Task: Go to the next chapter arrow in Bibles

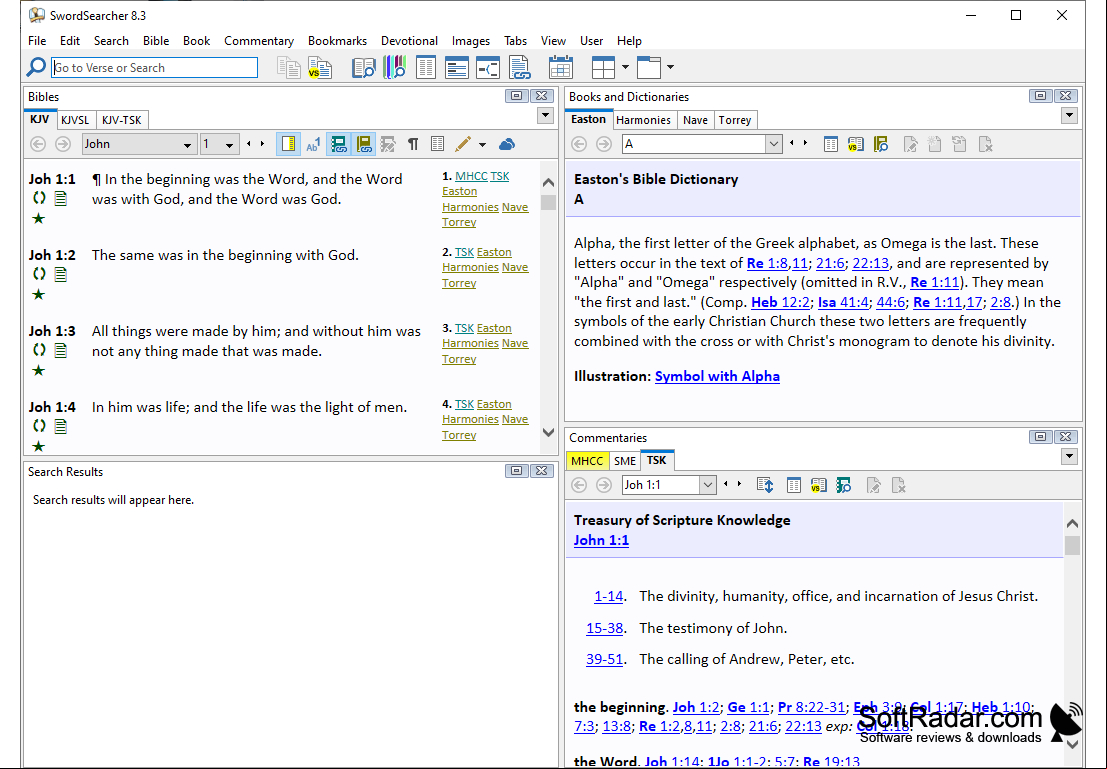Action: coord(263,144)
